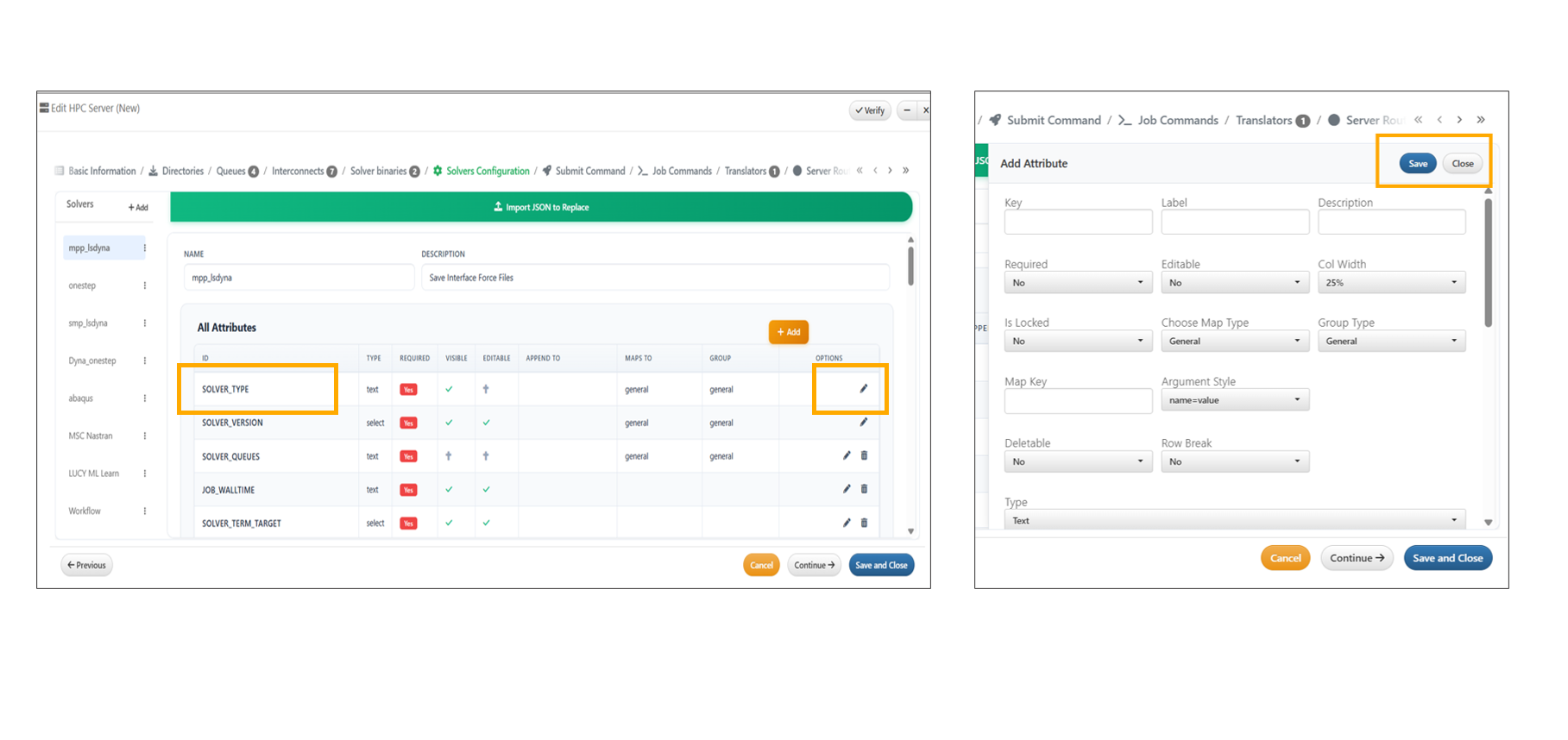Open the Is Locked dropdown

tap(1077, 342)
